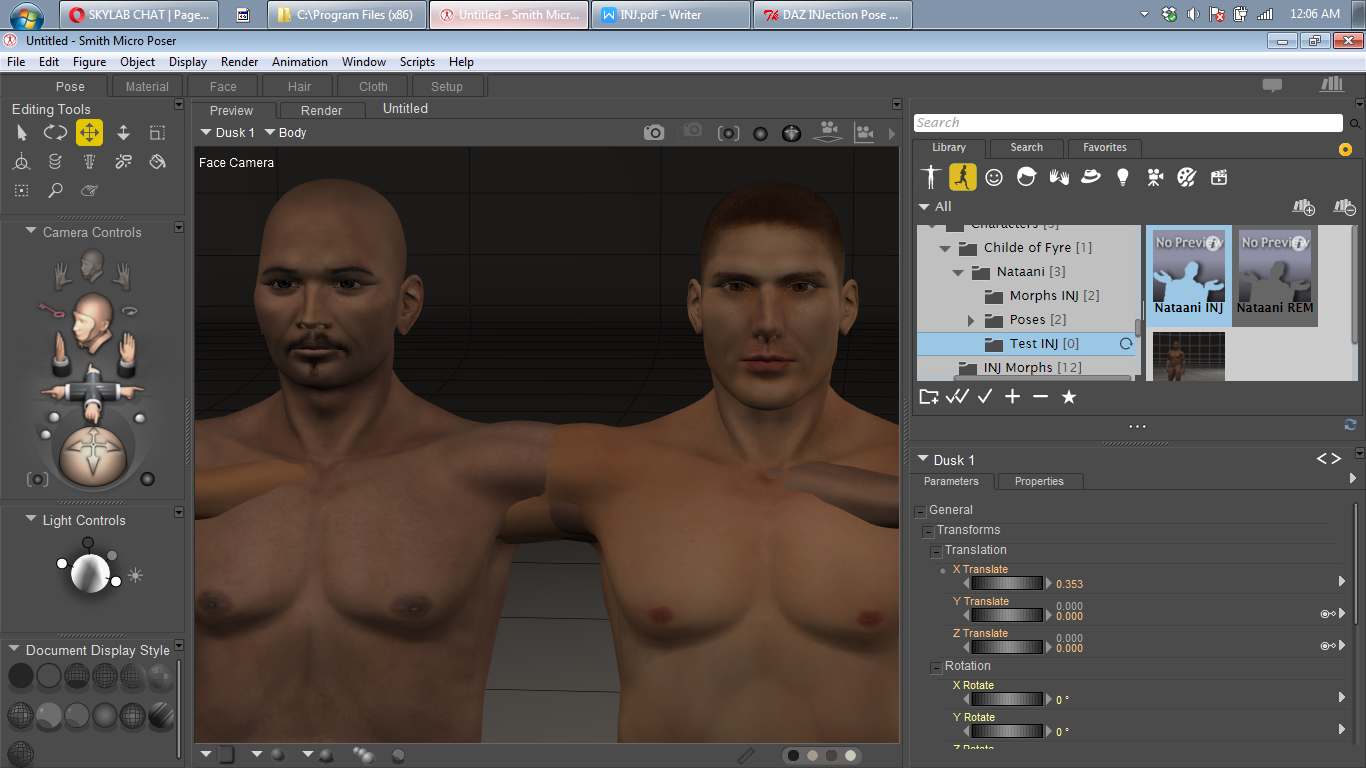Switch to the Material room tab
Viewport: 1366px width, 768px height.
pyautogui.click(x=147, y=87)
